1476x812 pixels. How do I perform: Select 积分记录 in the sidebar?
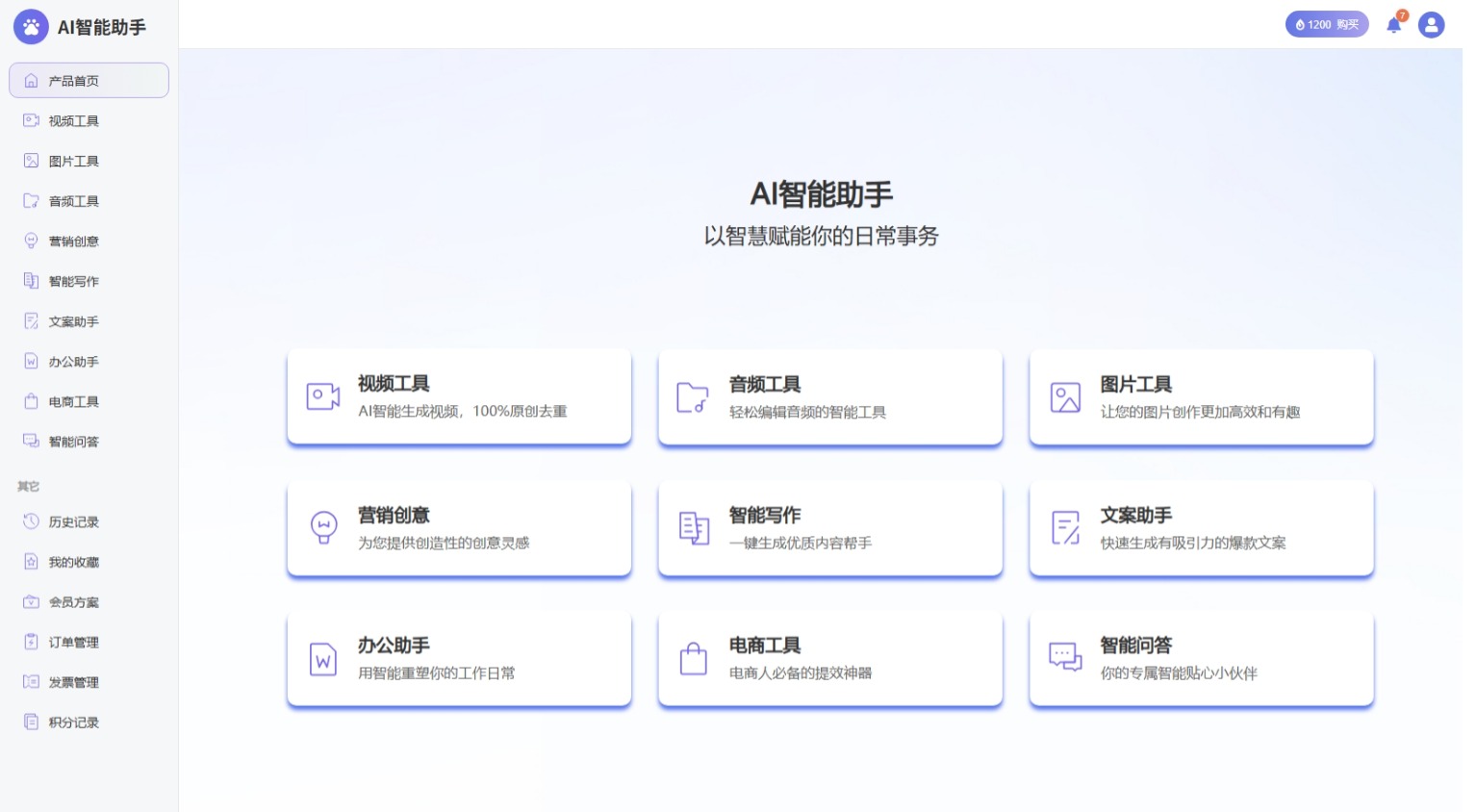pos(74,723)
